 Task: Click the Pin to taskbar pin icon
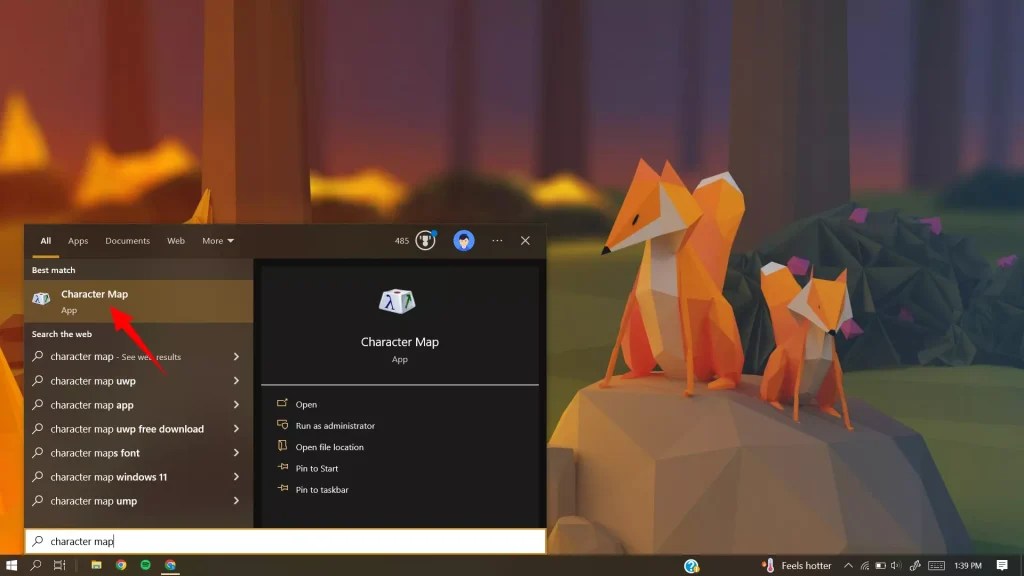point(282,488)
